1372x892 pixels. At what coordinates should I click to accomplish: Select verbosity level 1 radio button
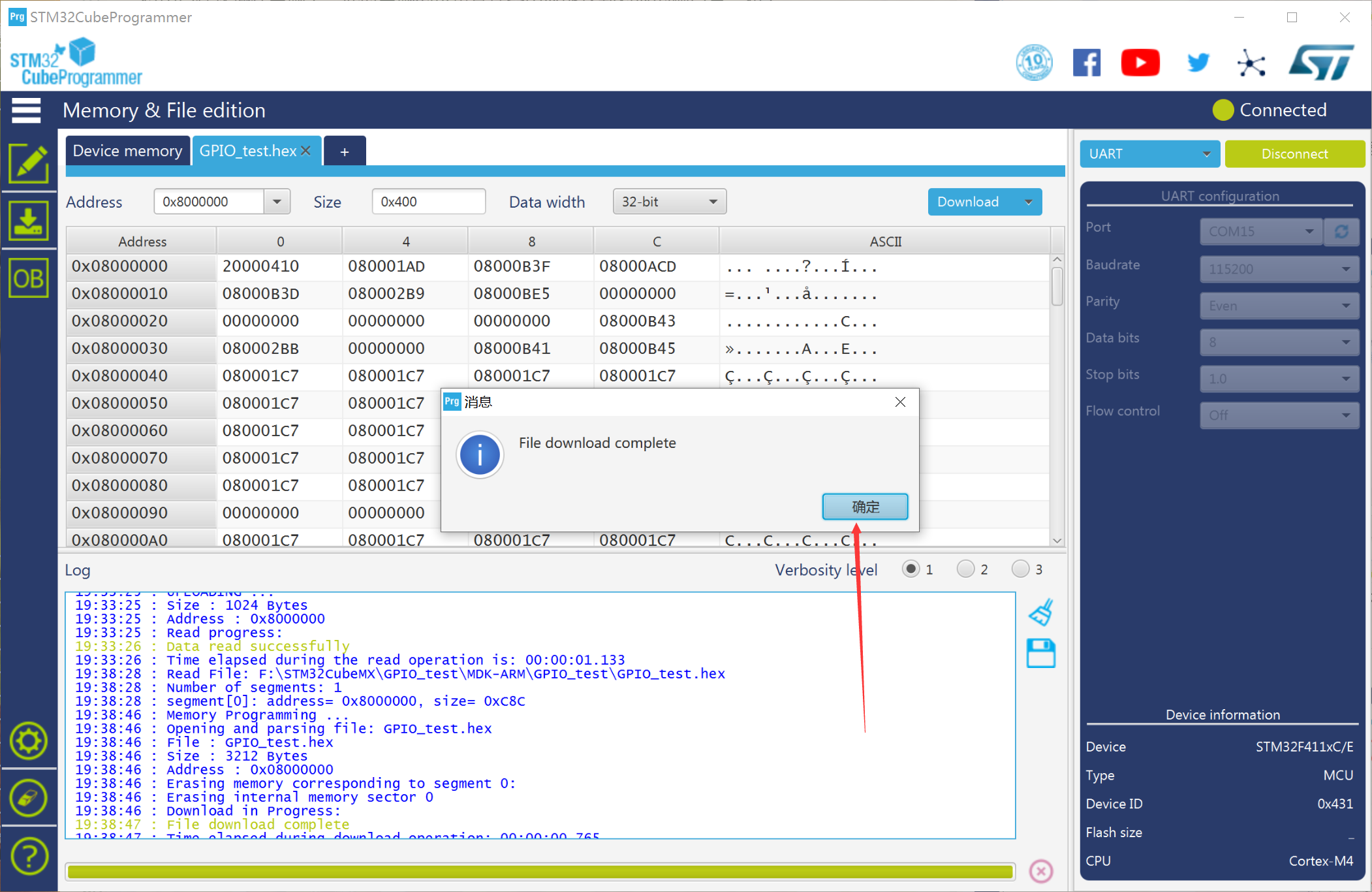click(911, 569)
